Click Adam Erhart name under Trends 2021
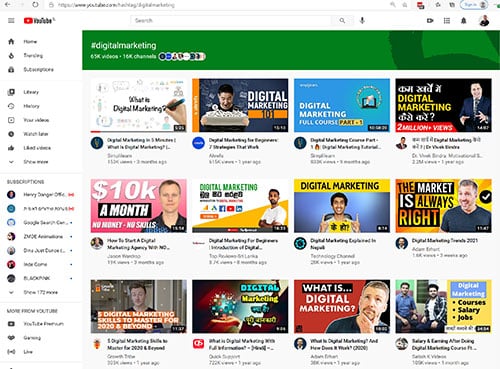Screen dimensions: 500x369 point(426,249)
